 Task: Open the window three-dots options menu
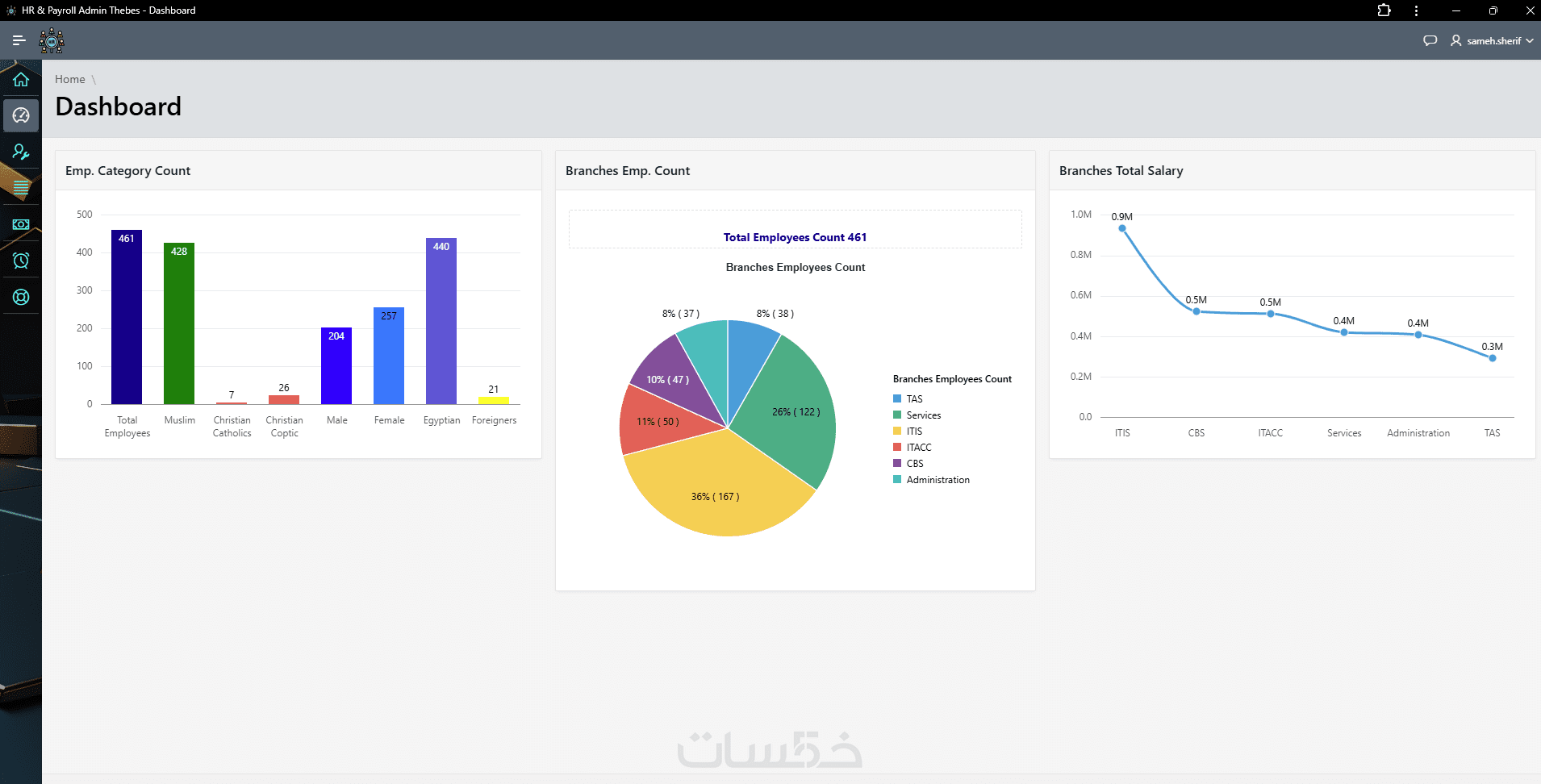(x=1416, y=10)
